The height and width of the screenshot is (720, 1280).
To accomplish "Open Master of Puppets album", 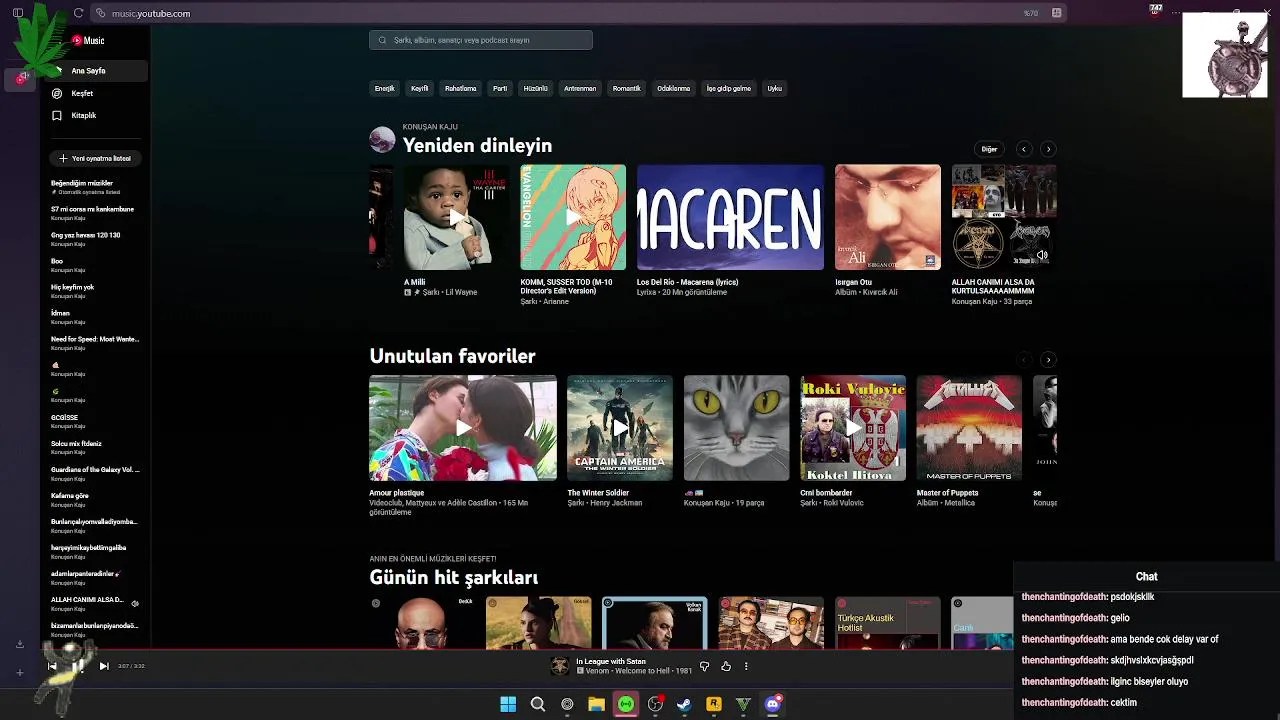I will point(969,428).
